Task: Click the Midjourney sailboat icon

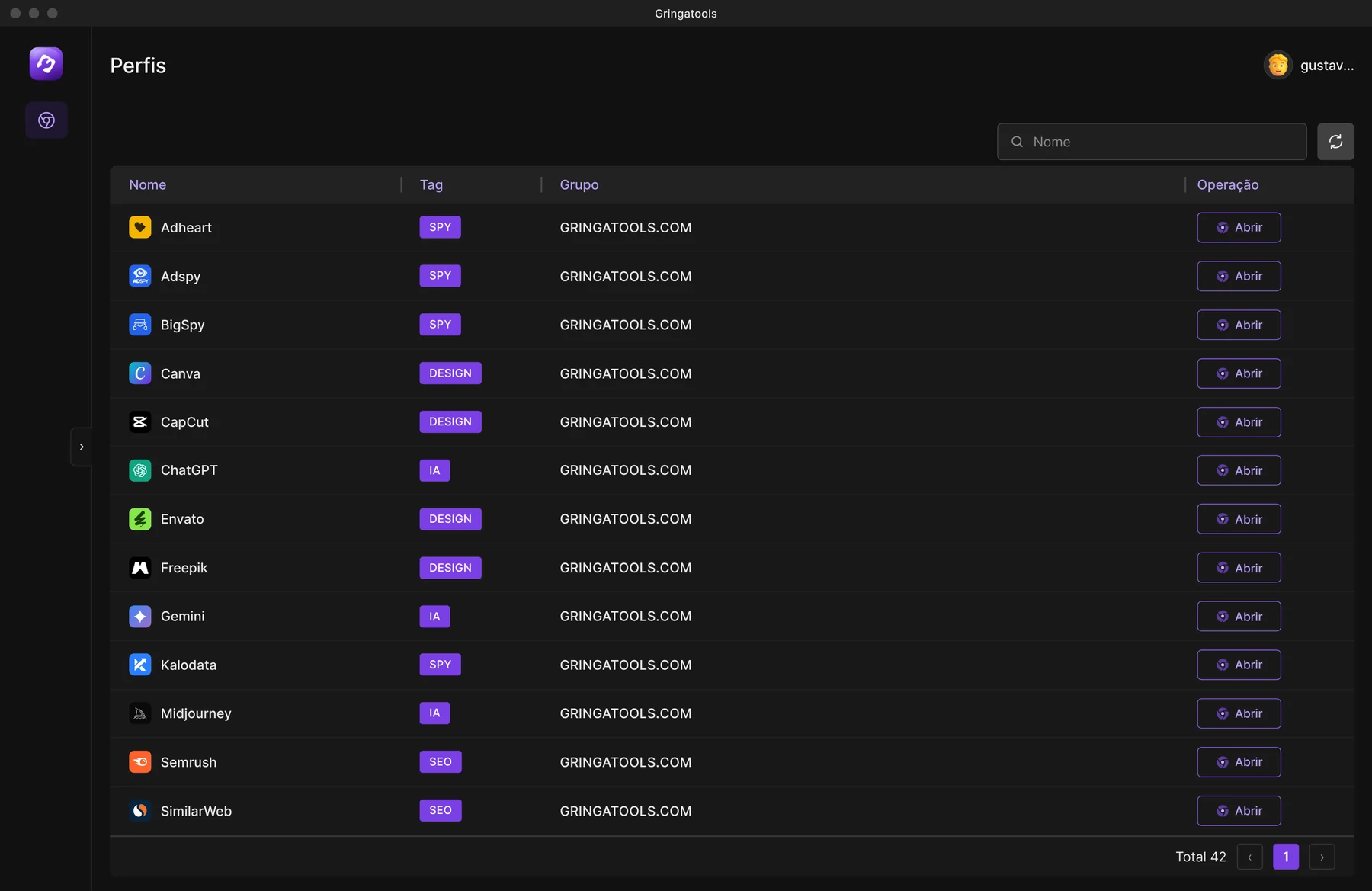Action: (140, 713)
